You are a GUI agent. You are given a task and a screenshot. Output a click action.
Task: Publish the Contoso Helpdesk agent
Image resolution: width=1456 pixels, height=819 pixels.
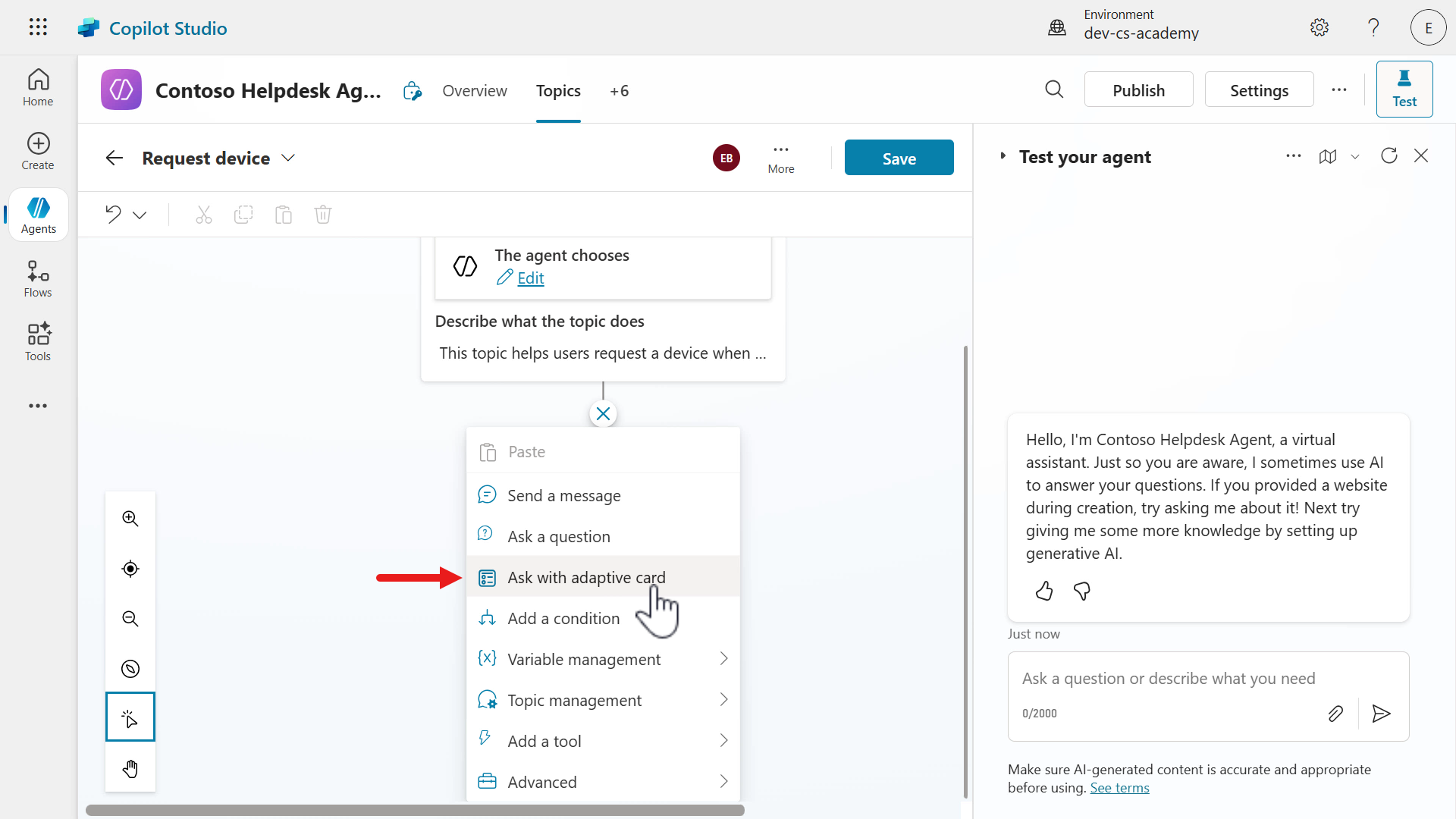pos(1138,89)
